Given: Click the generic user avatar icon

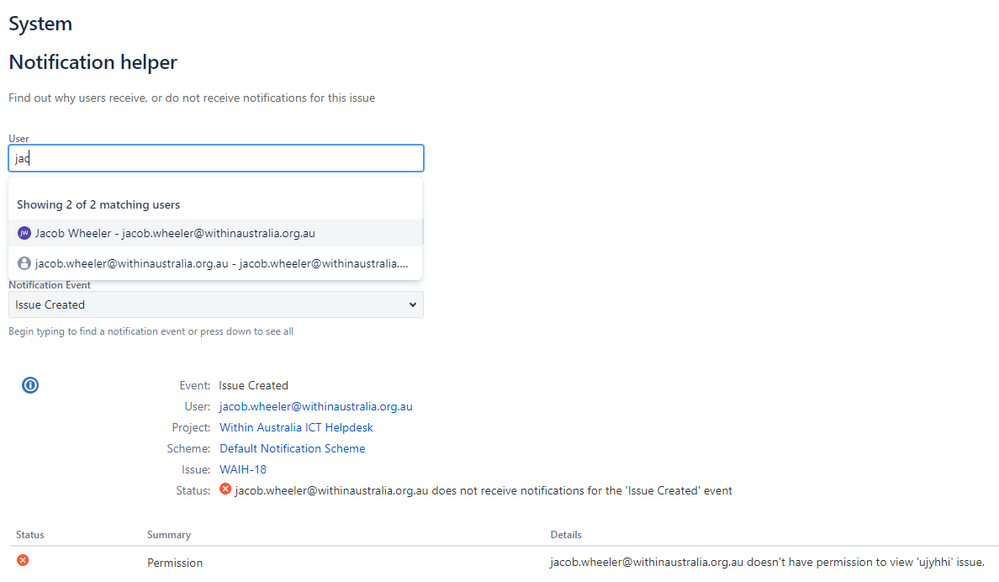Looking at the screenshot, I should [x=24, y=263].
